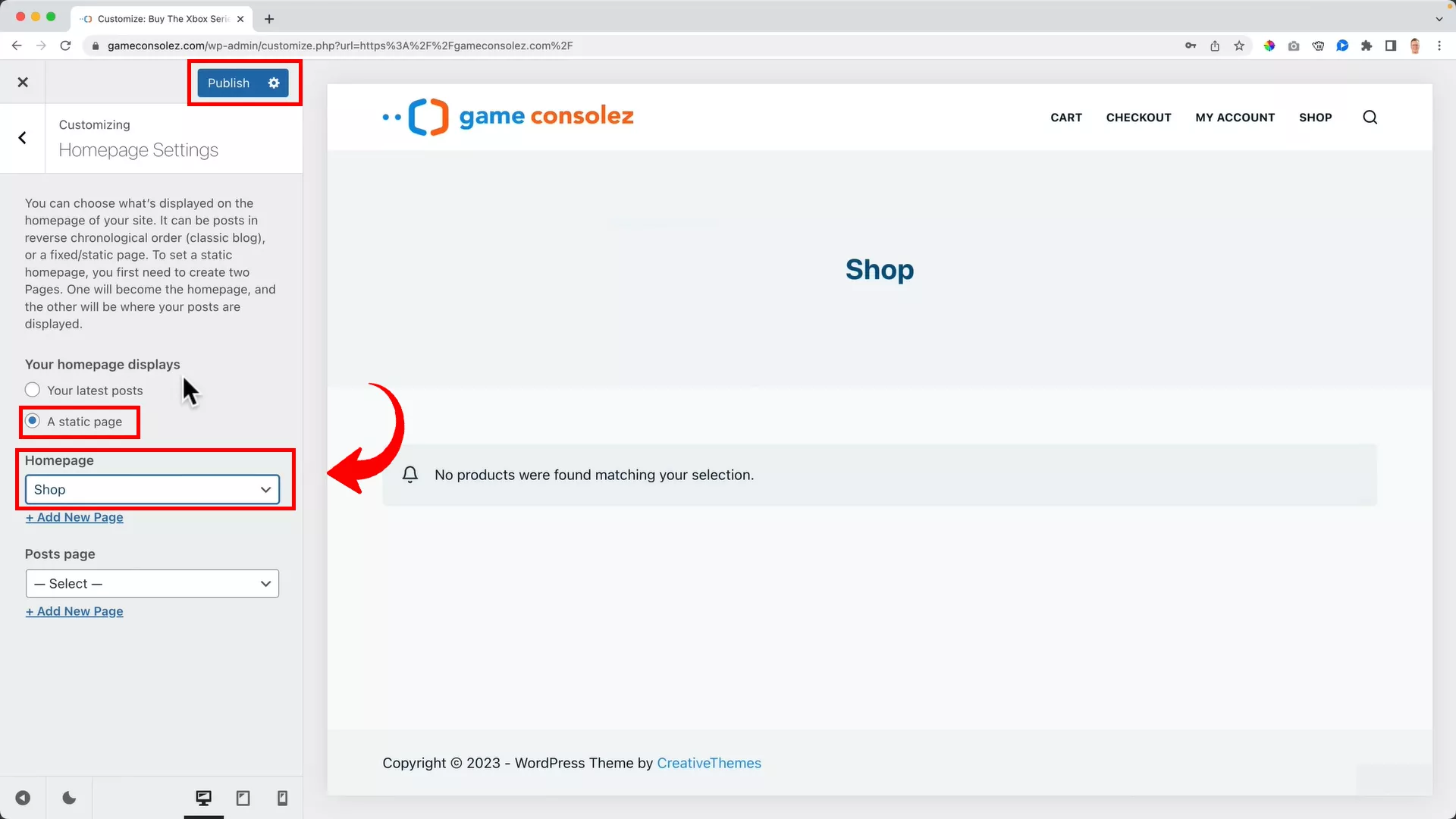Switch to tablet preview icon
This screenshot has height=819, width=1456.
point(243,798)
